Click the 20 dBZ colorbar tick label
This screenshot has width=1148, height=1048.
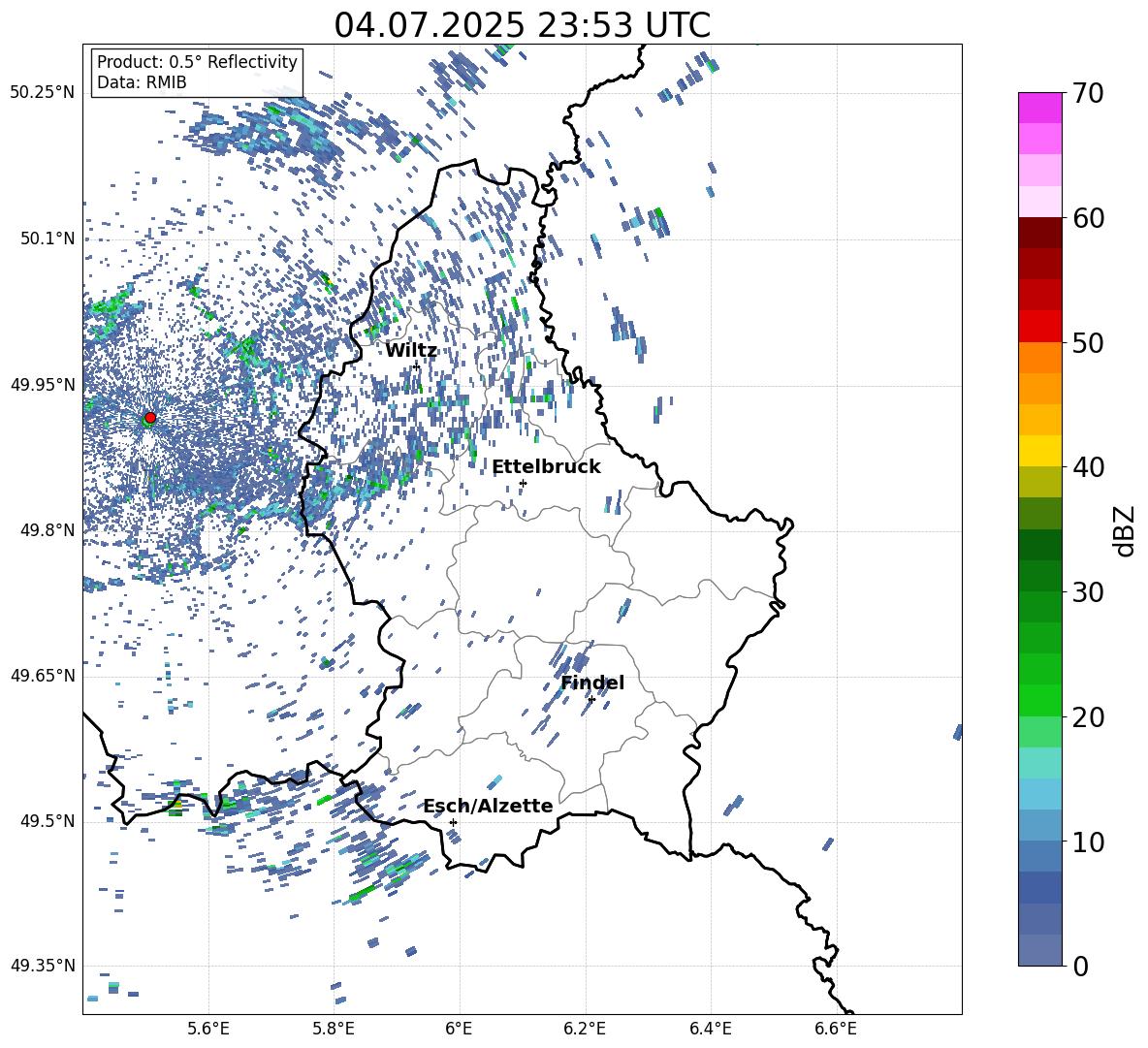pos(1088,717)
